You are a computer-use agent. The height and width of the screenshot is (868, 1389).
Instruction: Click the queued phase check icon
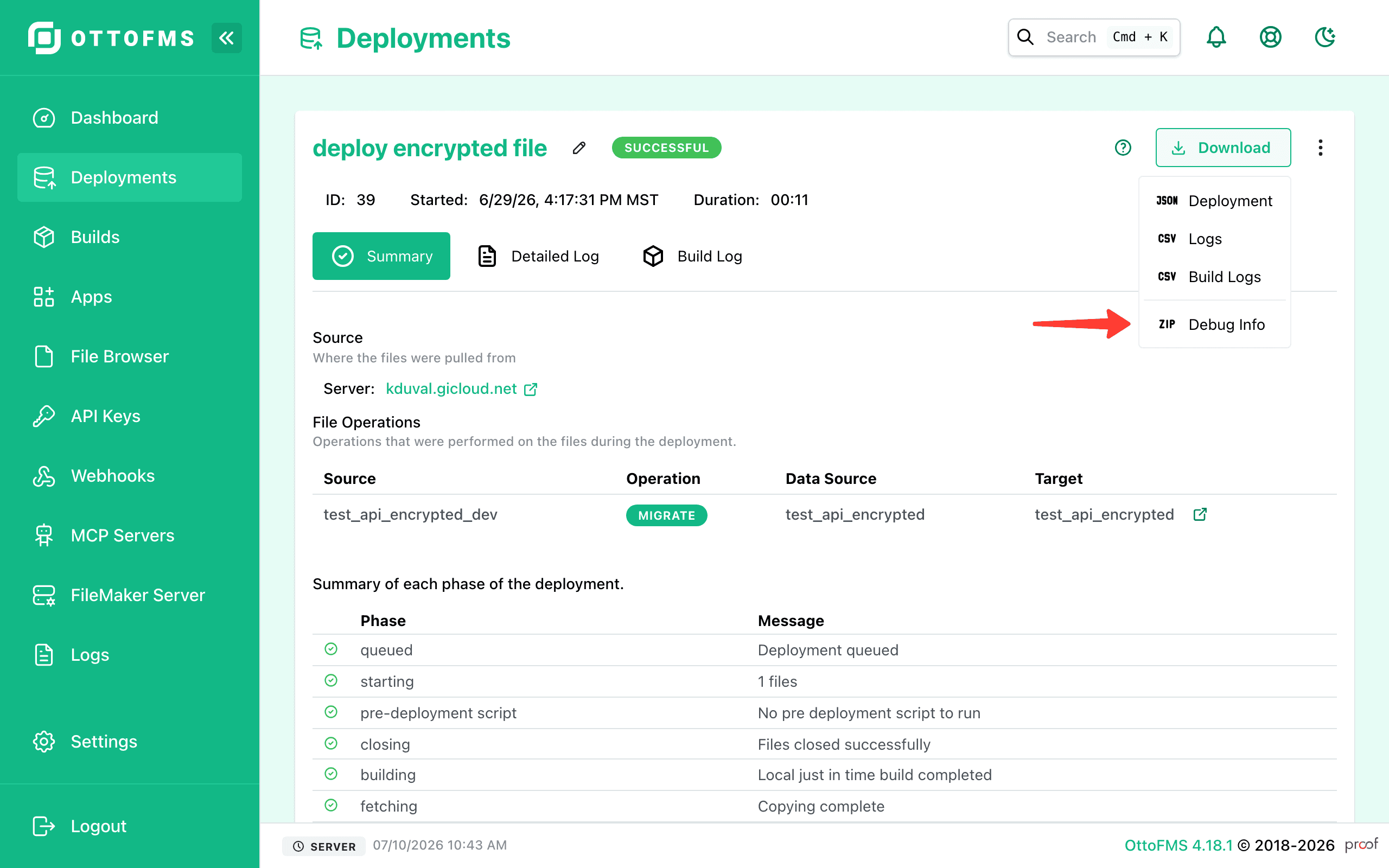pos(331,649)
